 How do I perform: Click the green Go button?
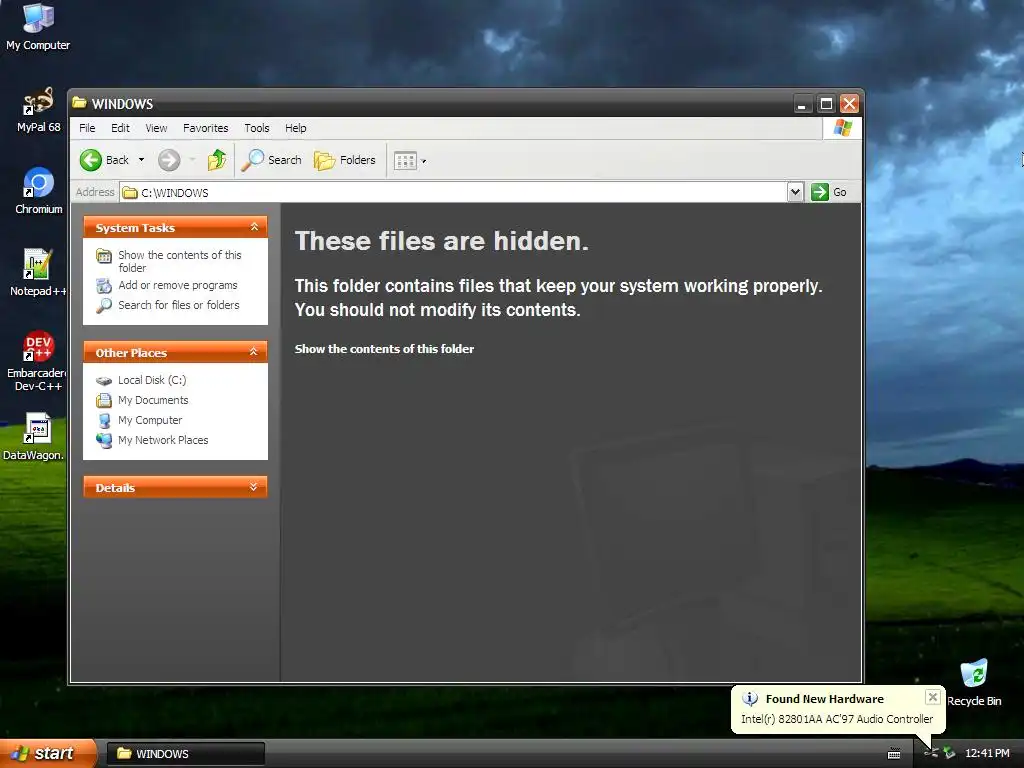pos(829,192)
